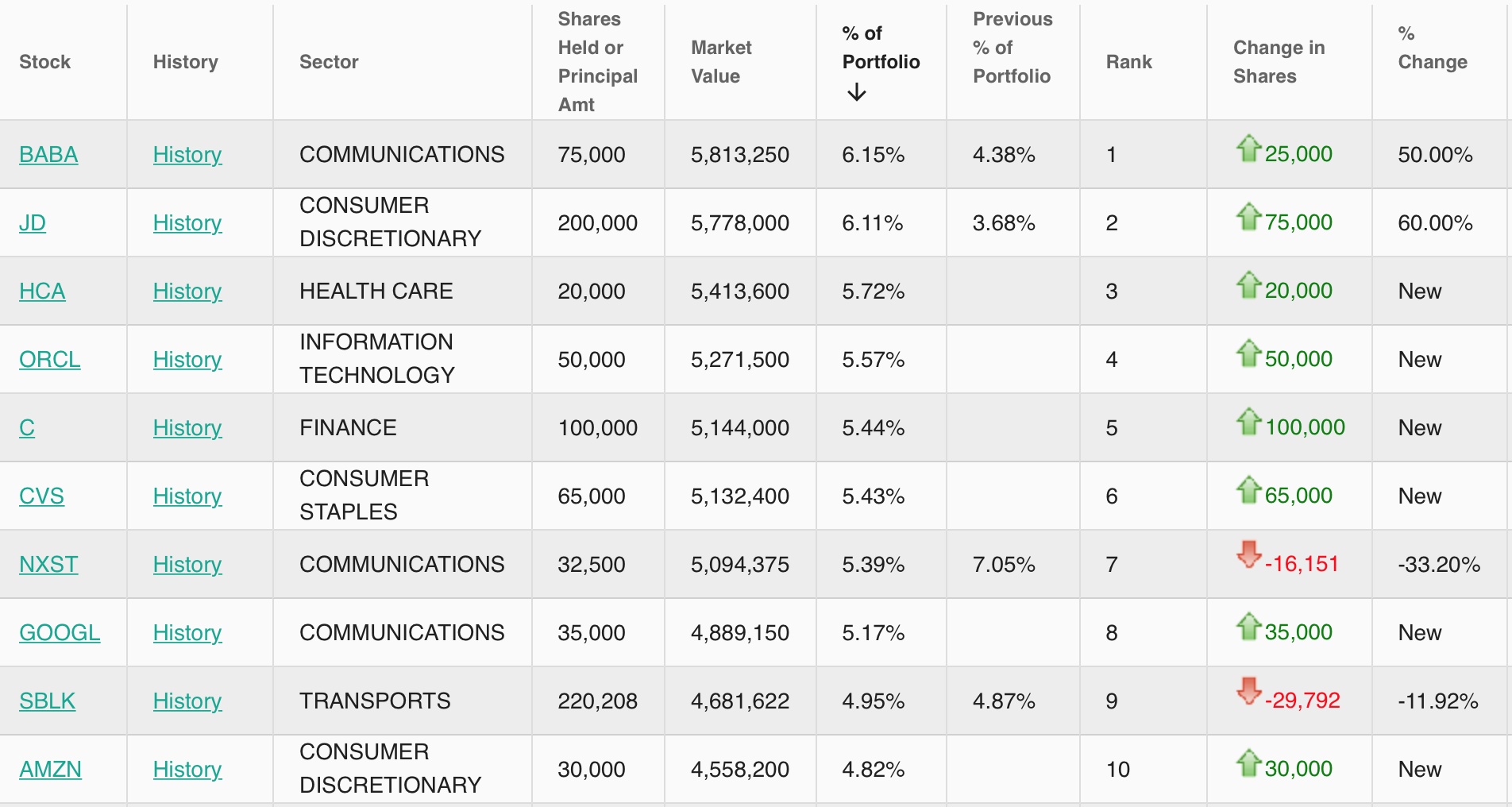Click the red down arrow in SBLK row
1512x807 pixels.
pyautogui.click(x=1248, y=691)
